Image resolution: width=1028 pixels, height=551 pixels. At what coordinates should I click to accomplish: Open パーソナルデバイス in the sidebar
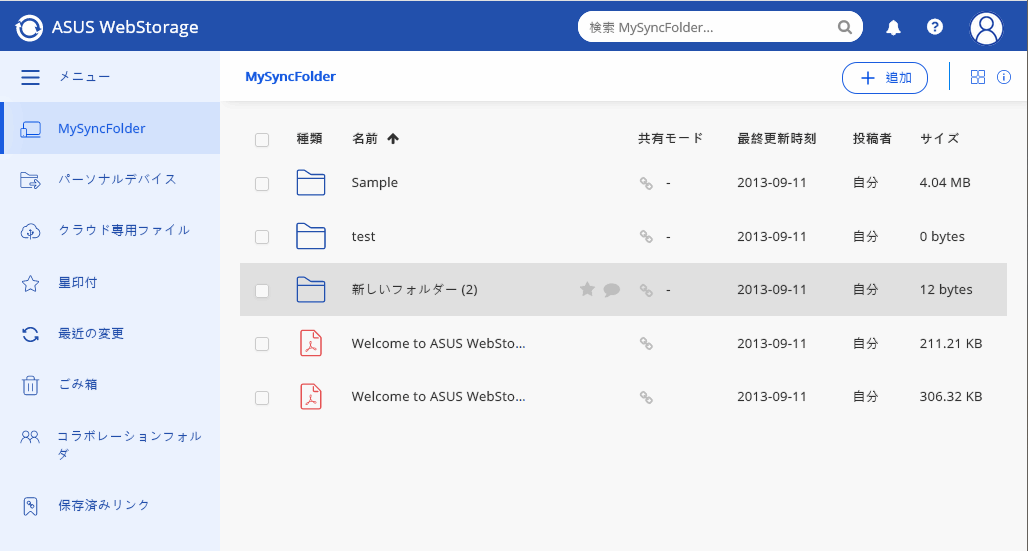coord(110,179)
